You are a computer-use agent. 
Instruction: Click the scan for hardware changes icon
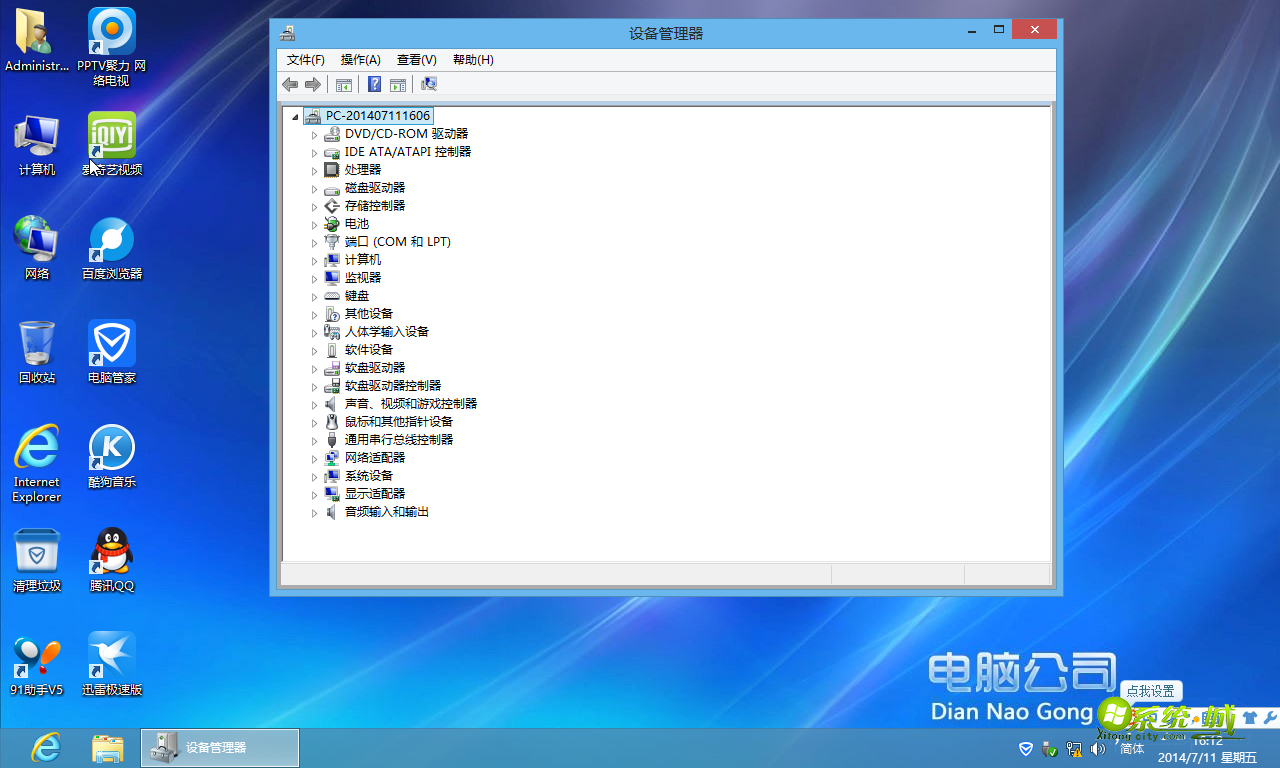point(428,84)
